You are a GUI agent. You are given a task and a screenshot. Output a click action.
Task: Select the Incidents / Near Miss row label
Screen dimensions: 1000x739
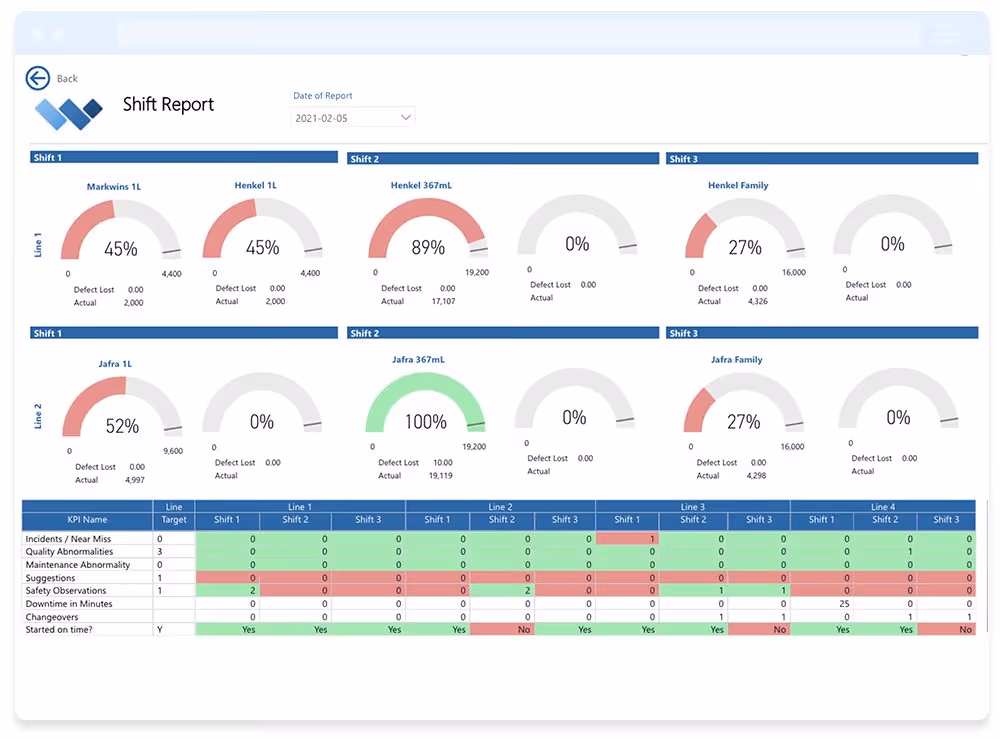pos(68,539)
